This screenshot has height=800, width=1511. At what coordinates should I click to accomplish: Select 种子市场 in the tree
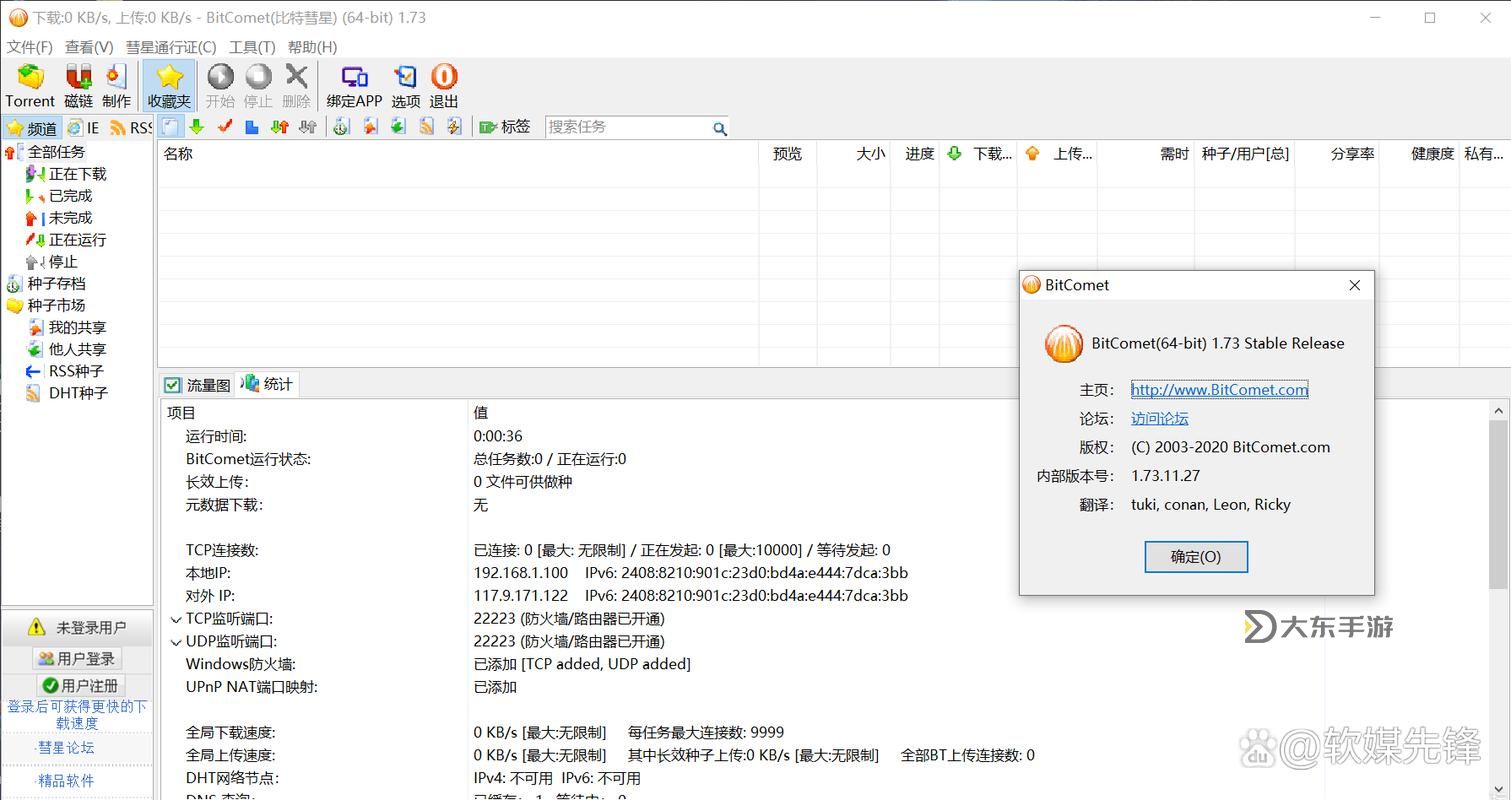(x=56, y=306)
